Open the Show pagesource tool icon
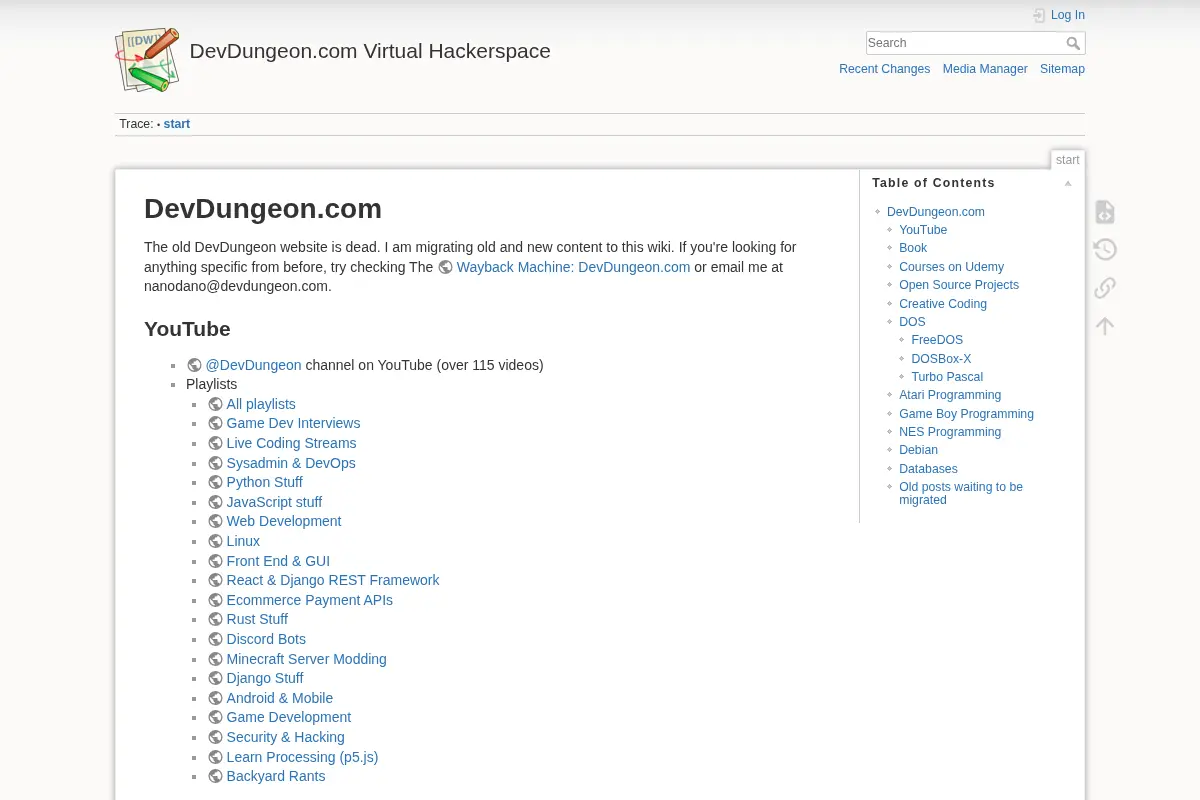 click(1105, 212)
